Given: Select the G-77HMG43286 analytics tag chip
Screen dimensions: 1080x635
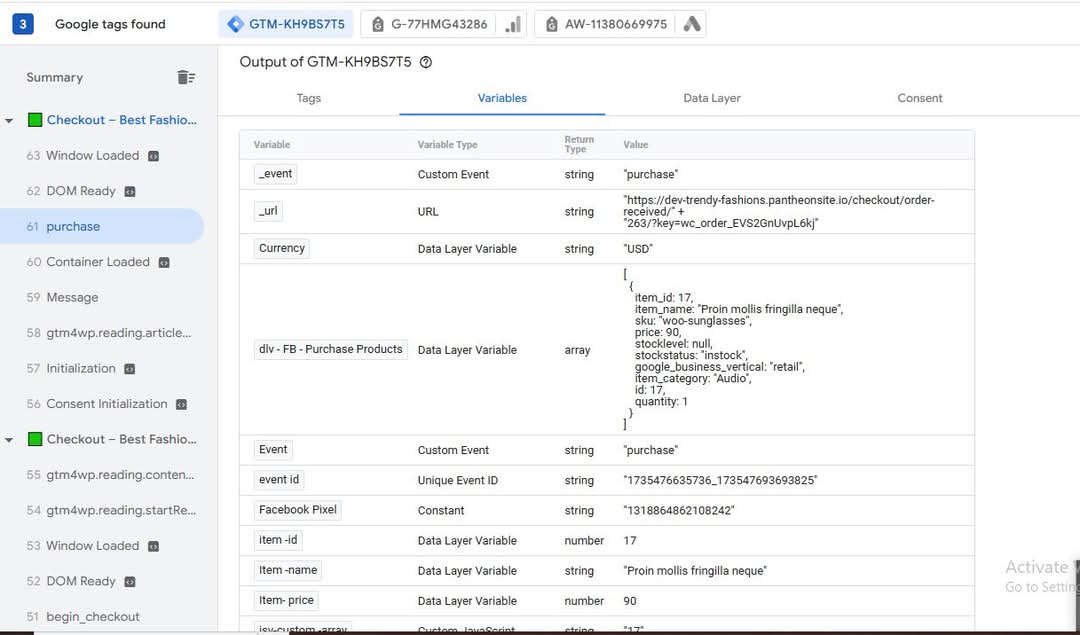Looking at the screenshot, I should coord(444,24).
